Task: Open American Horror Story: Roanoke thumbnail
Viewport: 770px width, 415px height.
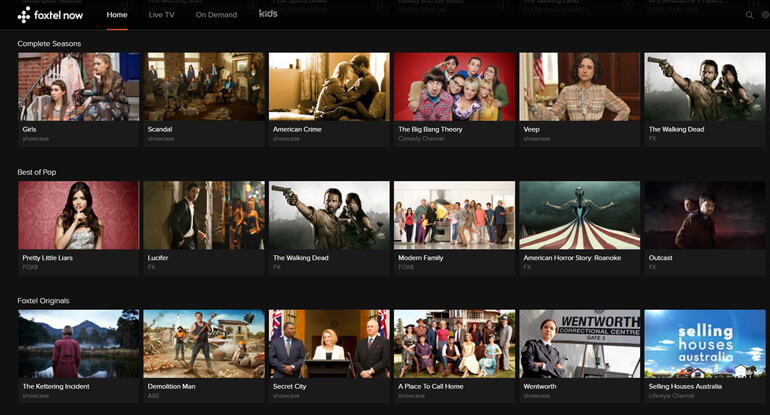Action: point(580,215)
